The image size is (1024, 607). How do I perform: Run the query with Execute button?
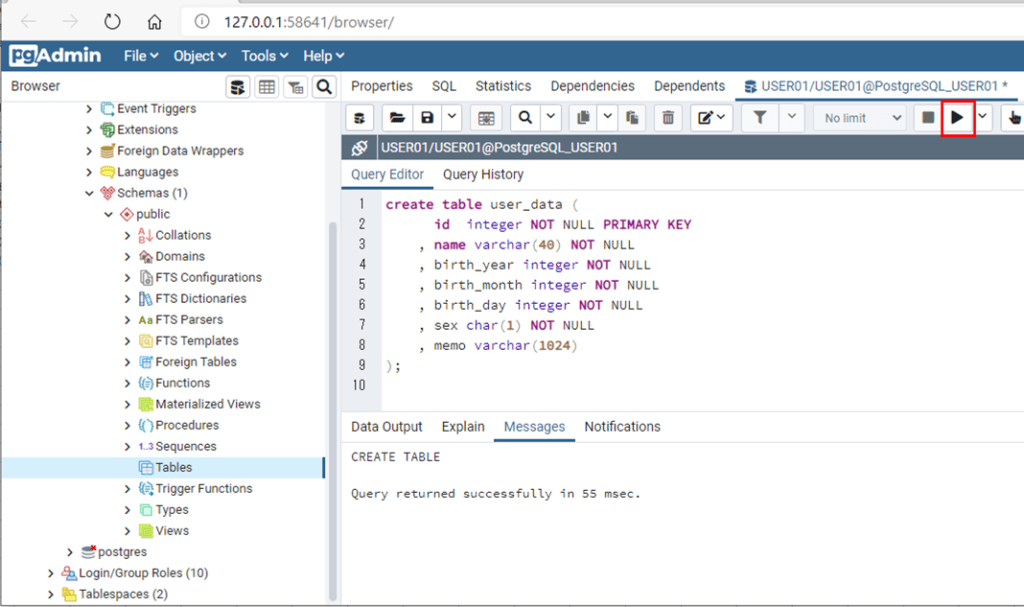pos(957,118)
